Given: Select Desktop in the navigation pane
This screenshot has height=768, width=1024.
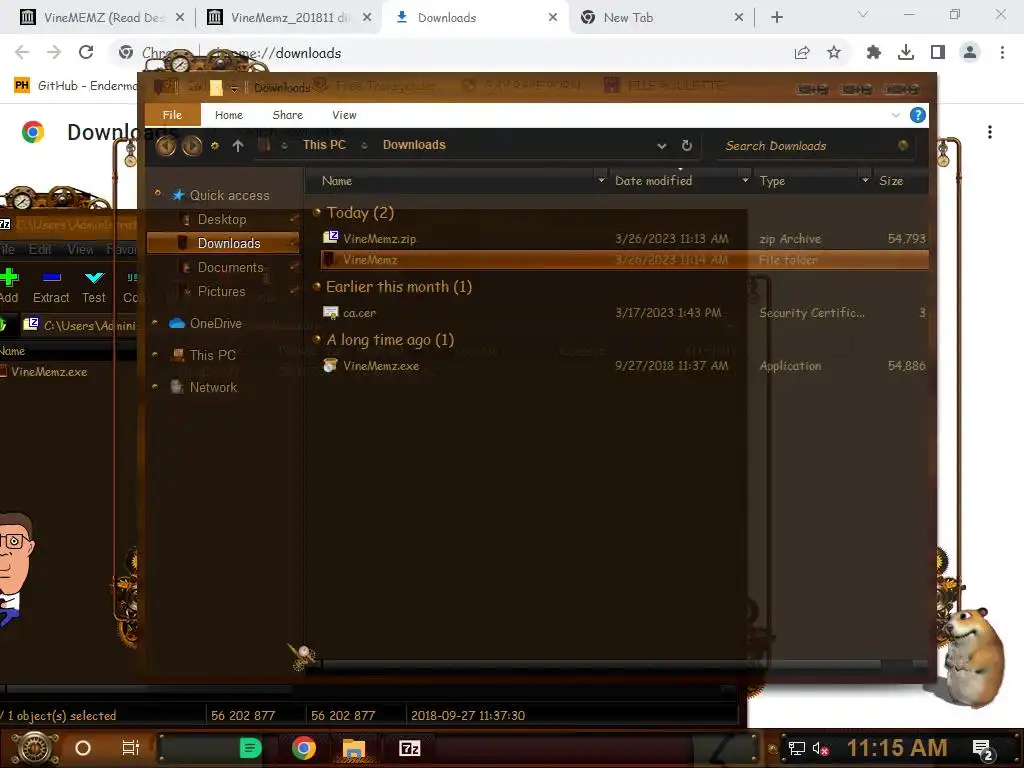Looking at the screenshot, I should click(x=222, y=219).
